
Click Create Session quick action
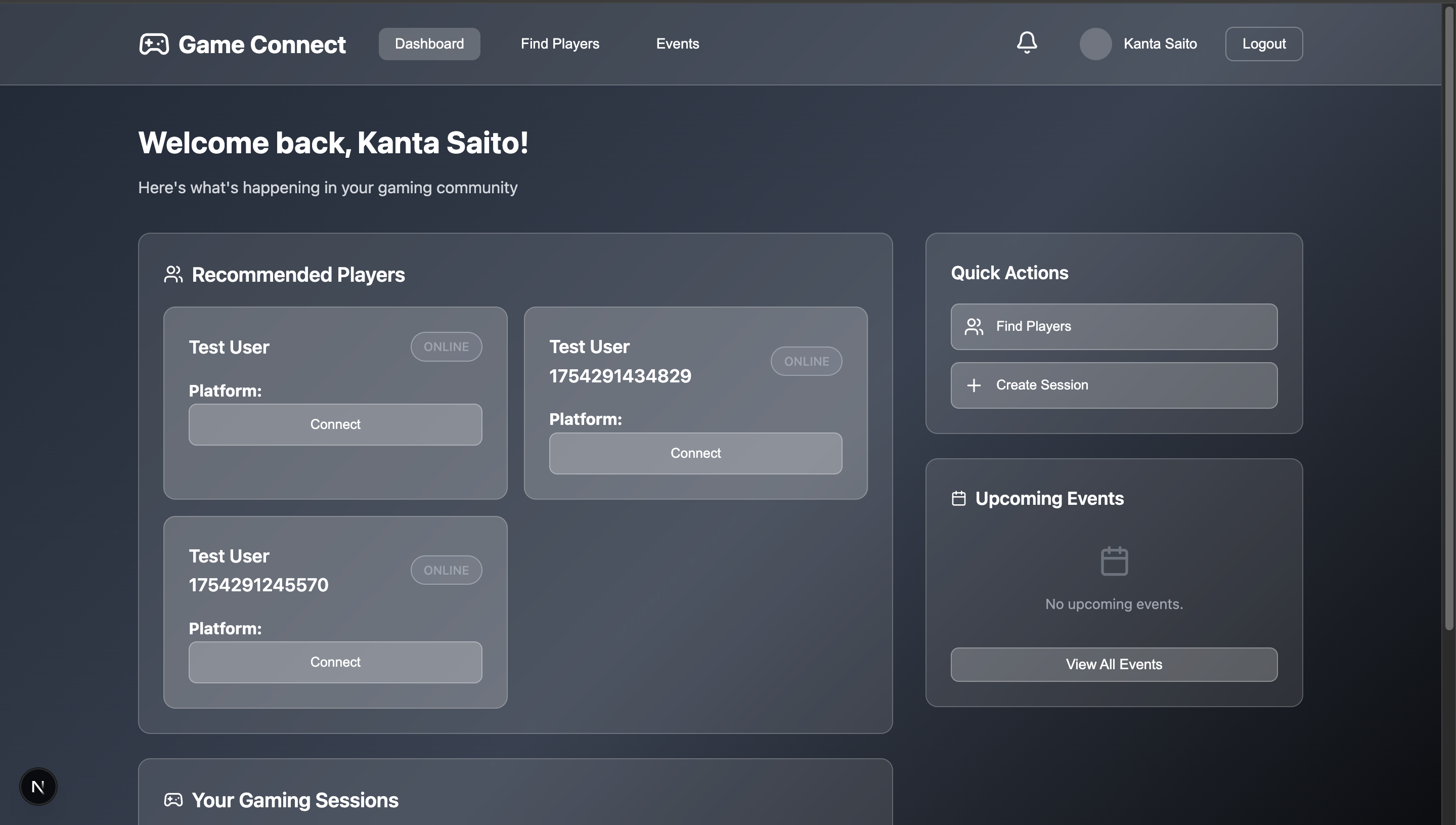(1113, 385)
